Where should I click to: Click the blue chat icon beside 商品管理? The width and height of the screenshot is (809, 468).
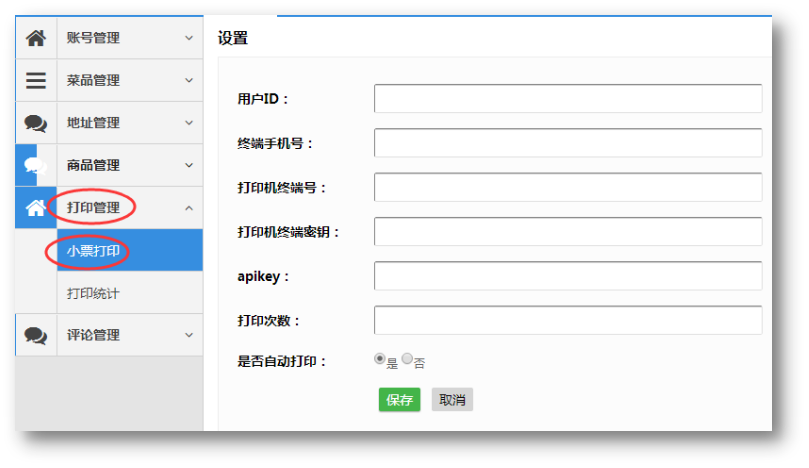(x=36, y=165)
